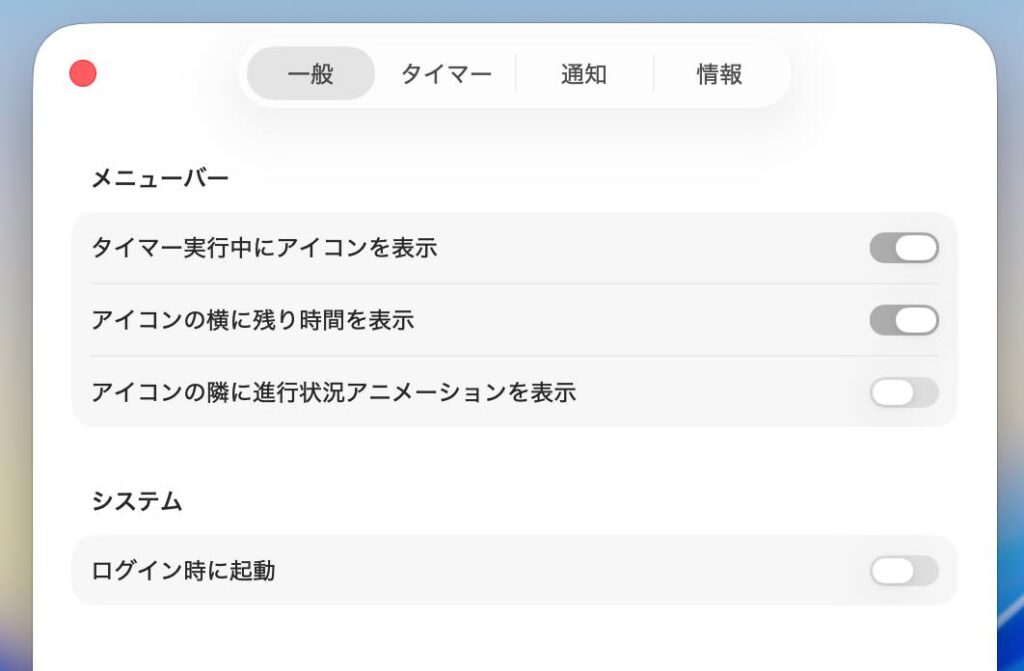Image resolution: width=1024 pixels, height=671 pixels.
Task: Select the 一般 tab
Action: tap(311, 74)
